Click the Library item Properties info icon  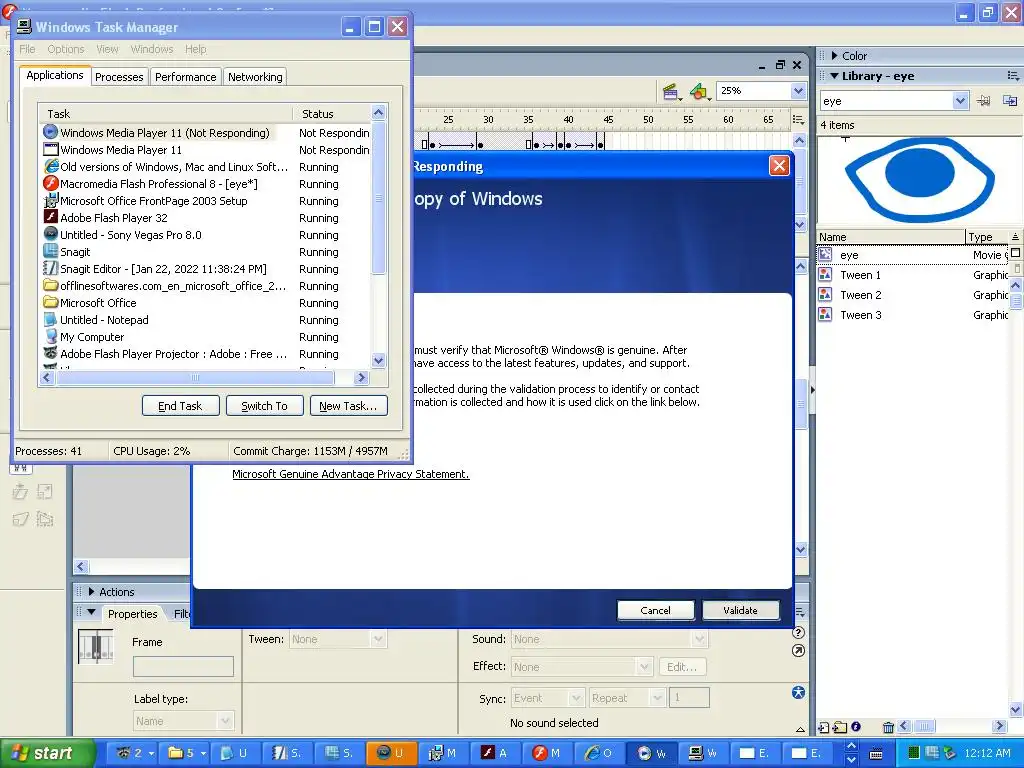856,726
